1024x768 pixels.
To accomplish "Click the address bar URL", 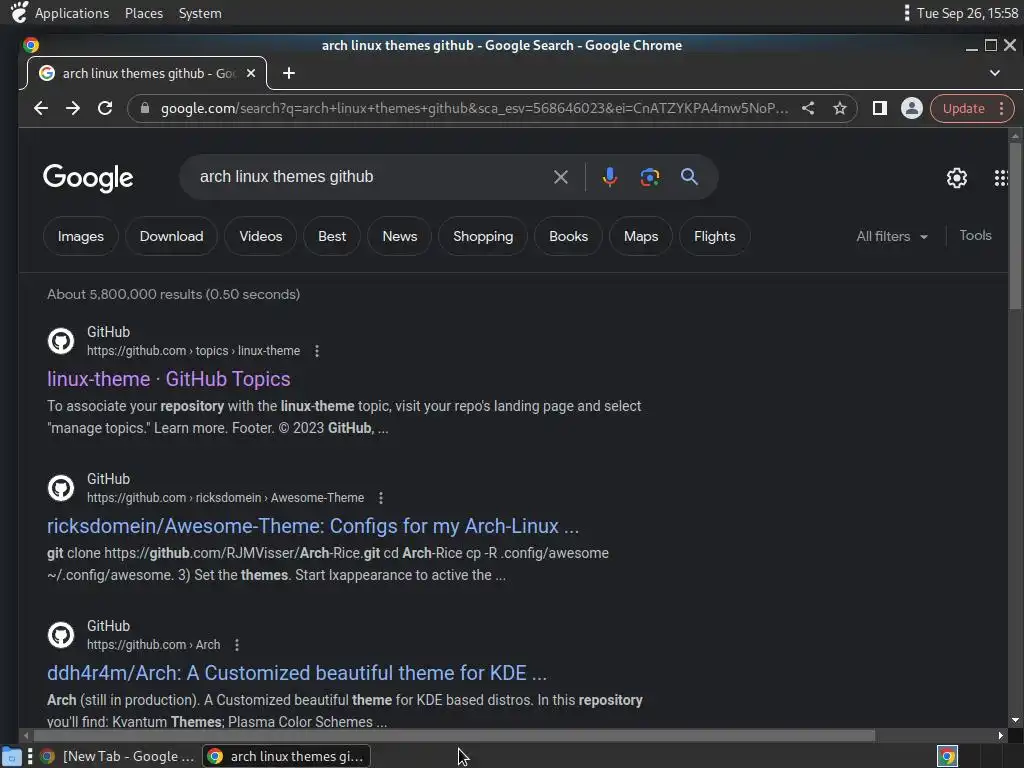I will point(474,108).
